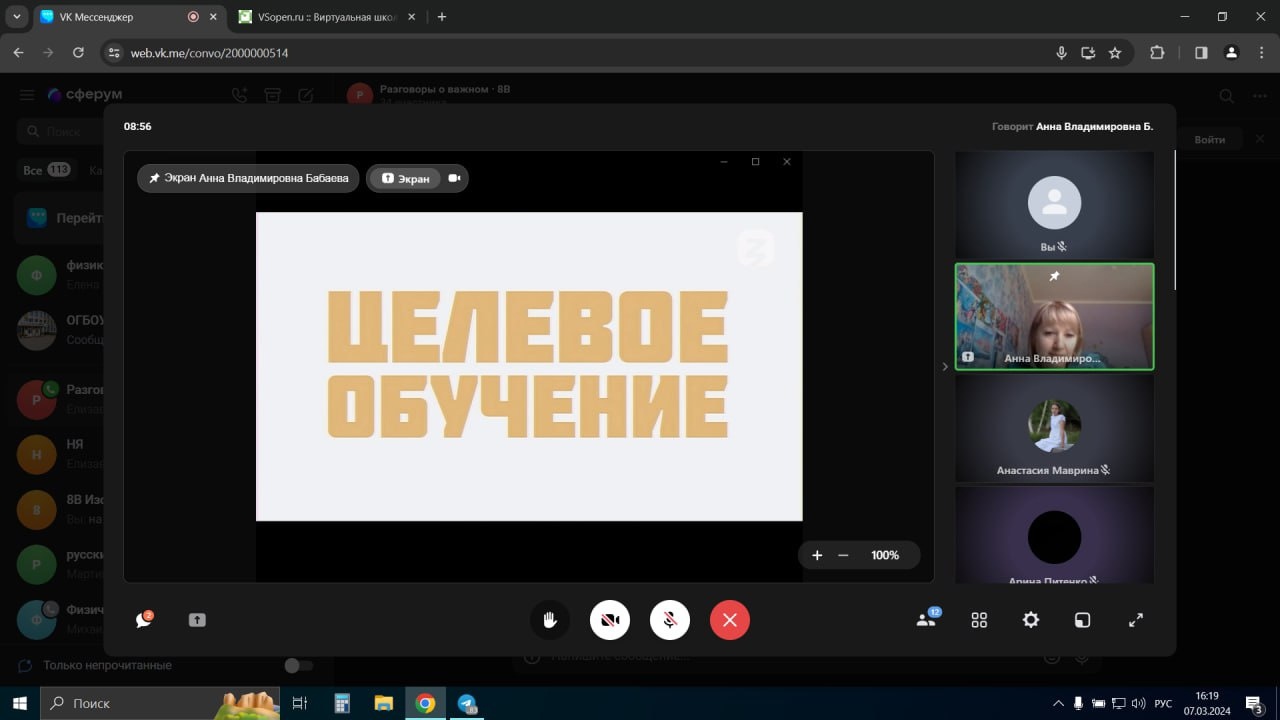
Task: Click the pin icon on Анна's tile
Action: pyautogui.click(x=1054, y=276)
